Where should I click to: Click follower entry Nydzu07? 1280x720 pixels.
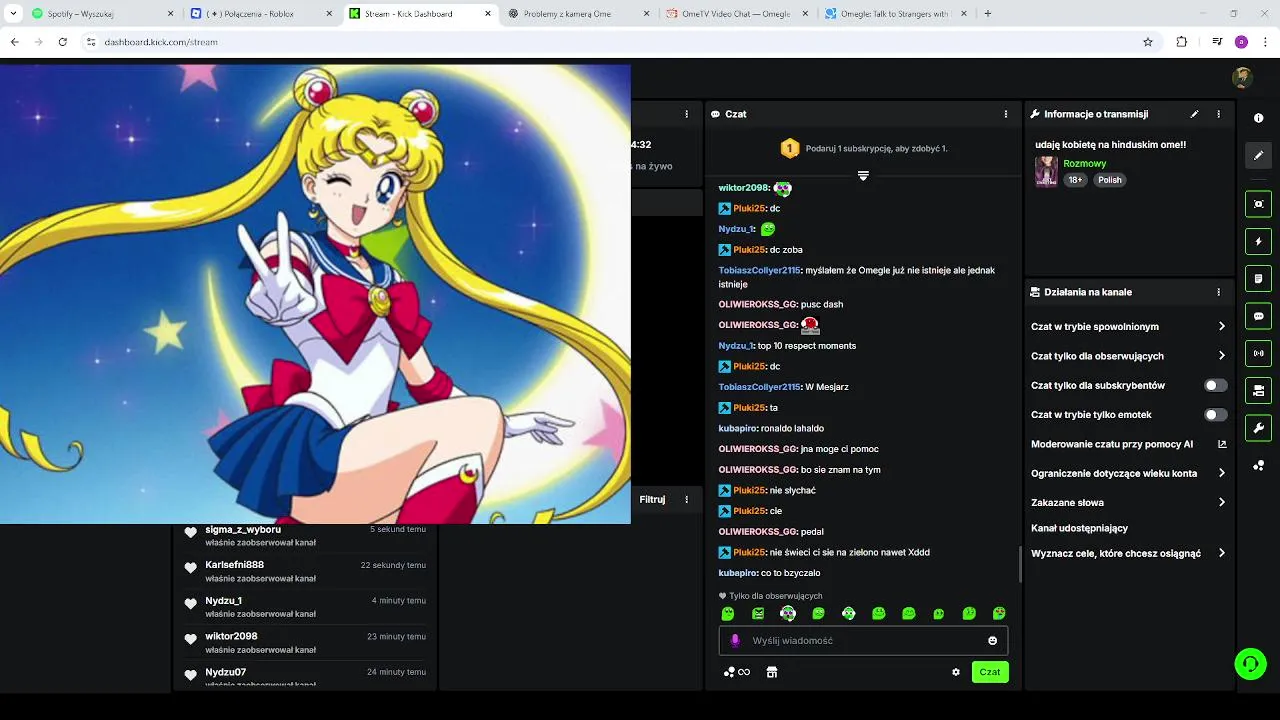(x=305, y=676)
